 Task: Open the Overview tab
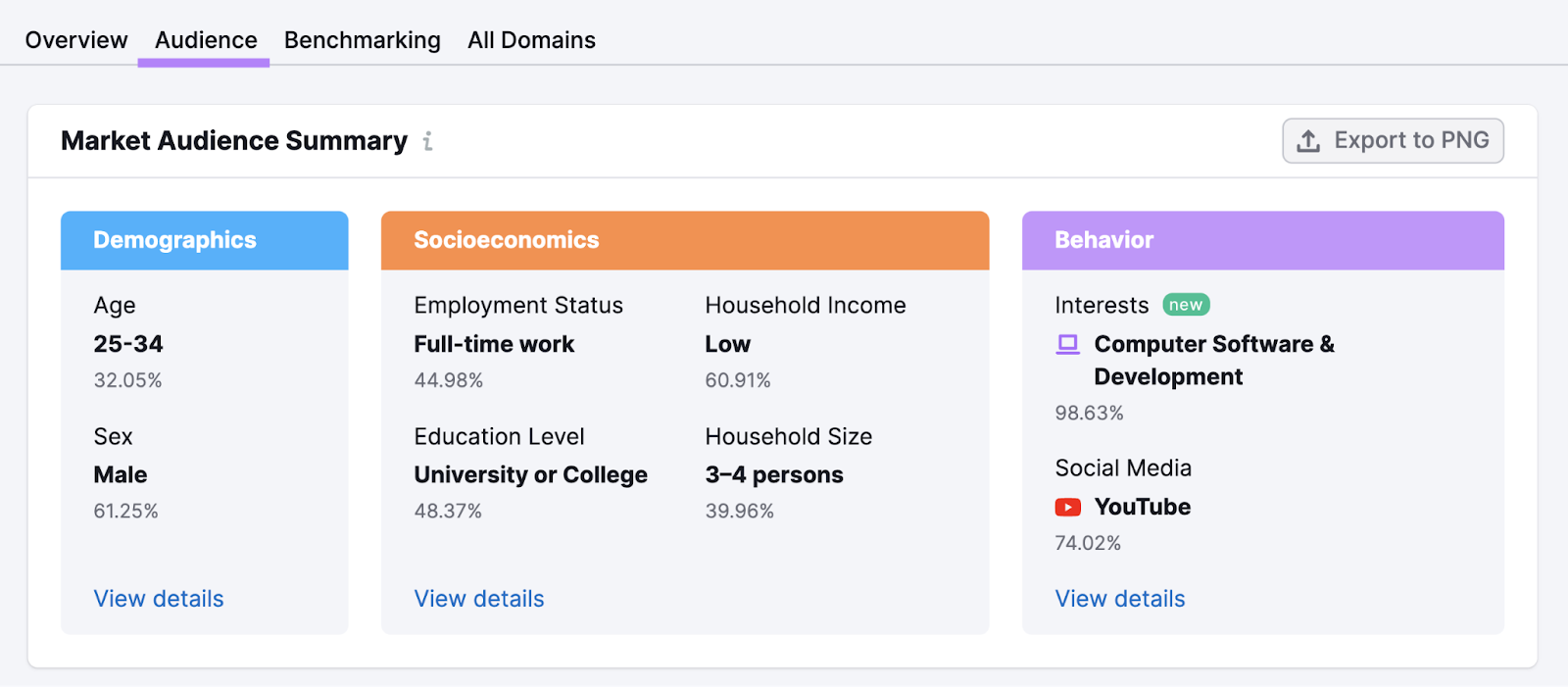point(76,40)
